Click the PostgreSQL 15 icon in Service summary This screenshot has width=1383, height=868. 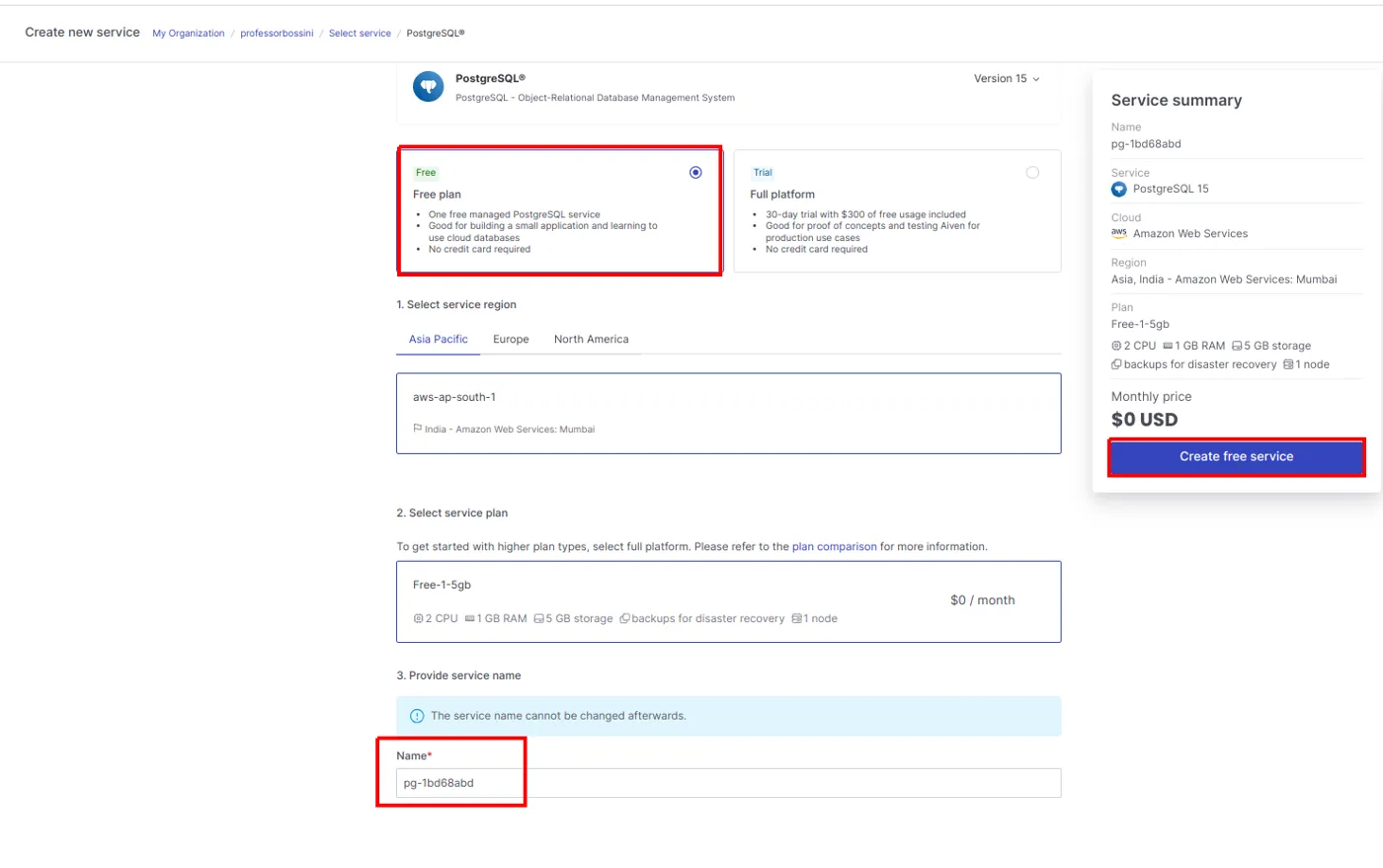coord(1119,189)
